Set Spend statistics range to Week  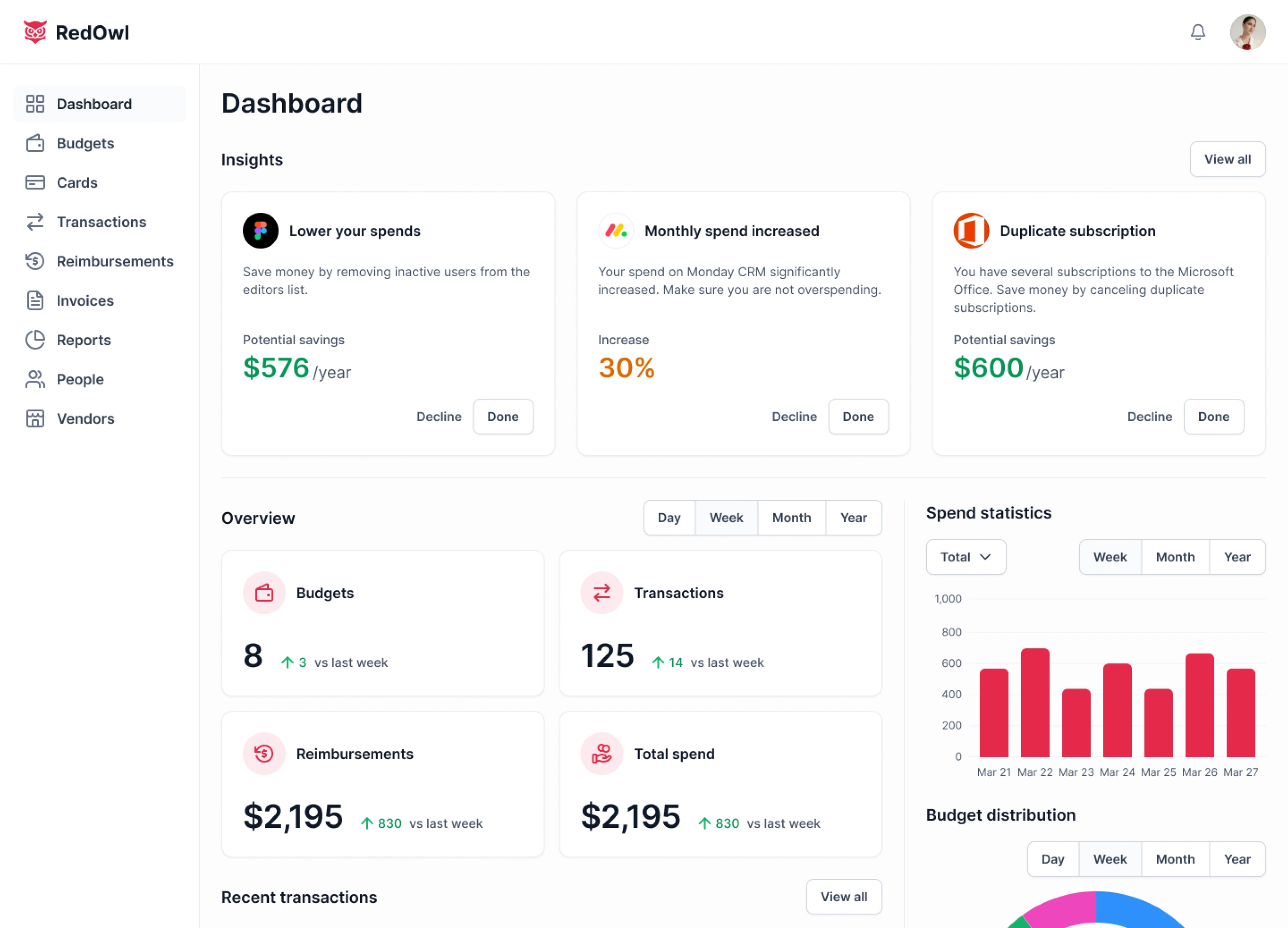pyautogui.click(x=1110, y=557)
